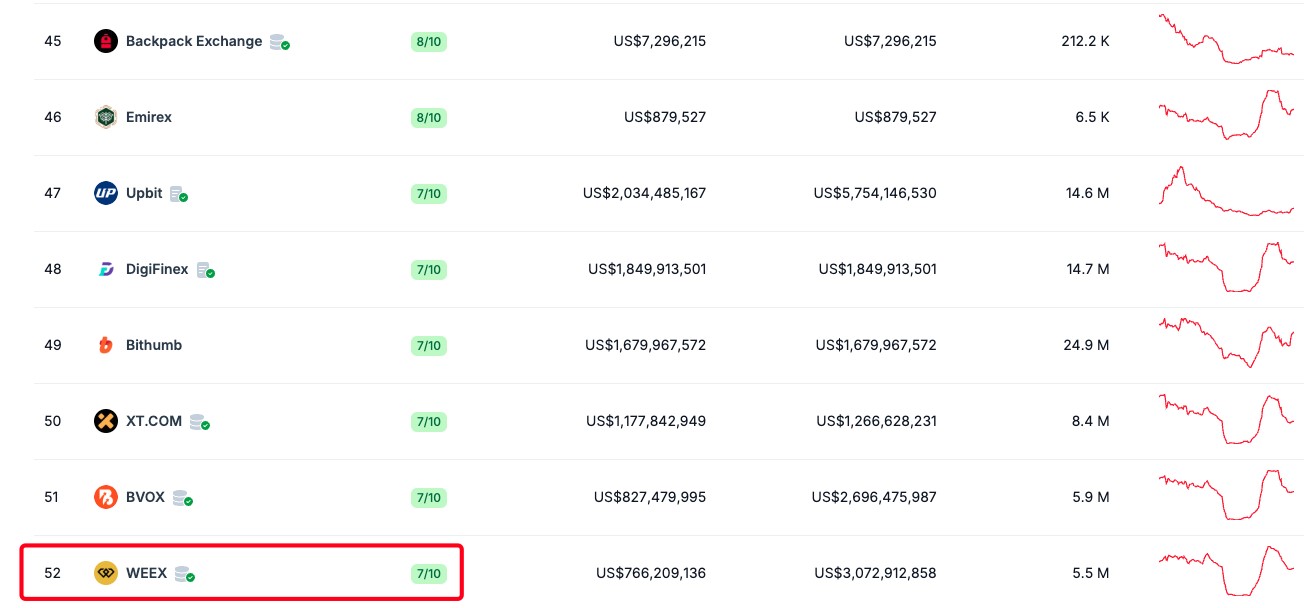Click Upbit's 7-day volume sparkline chart
This screenshot has width=1309, height=608.
coord(1226,192)
